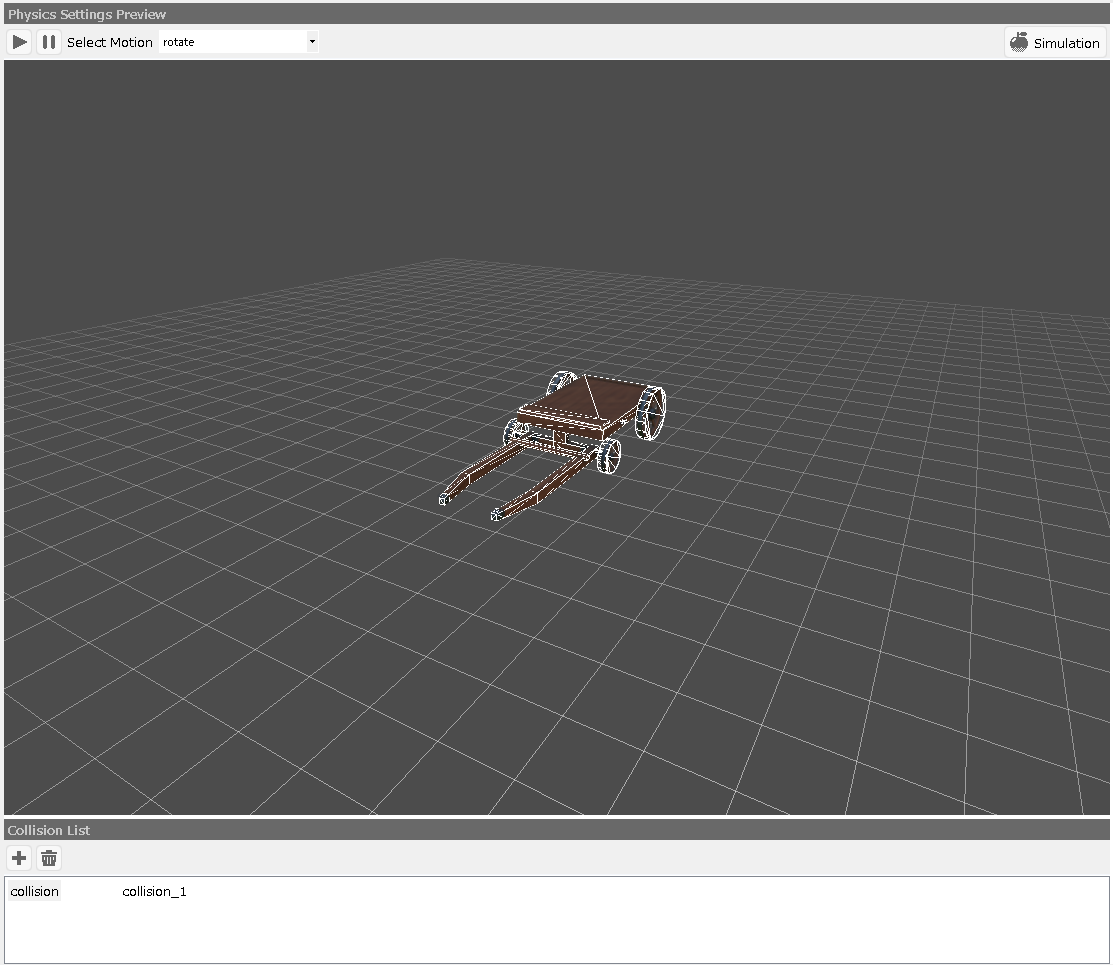The height and width of the screenshot is (965, 1113).
Task: Delete collision using the trash icon
Action: click(49, 858)
